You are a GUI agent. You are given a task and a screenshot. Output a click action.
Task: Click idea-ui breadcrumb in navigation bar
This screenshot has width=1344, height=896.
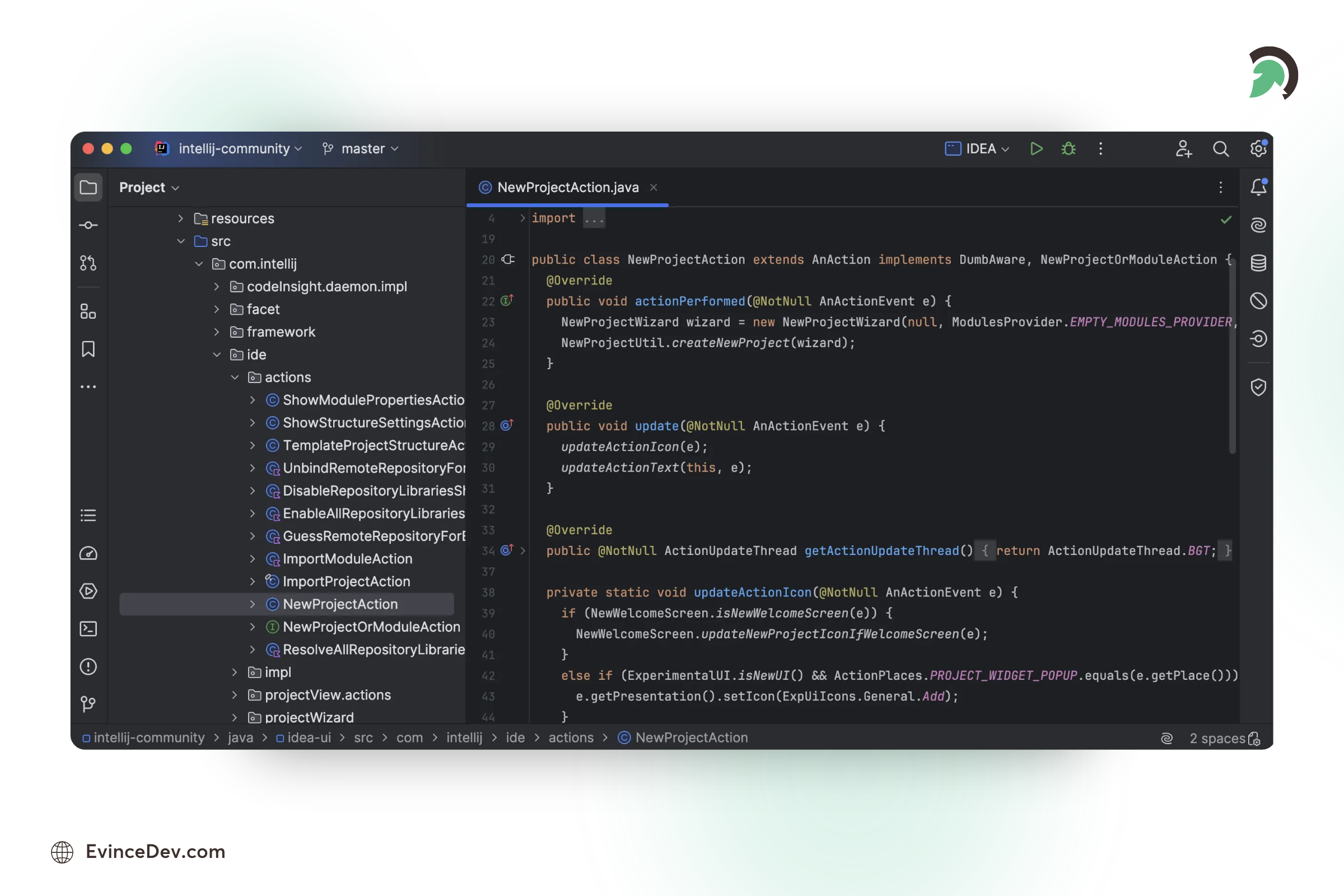304,738
